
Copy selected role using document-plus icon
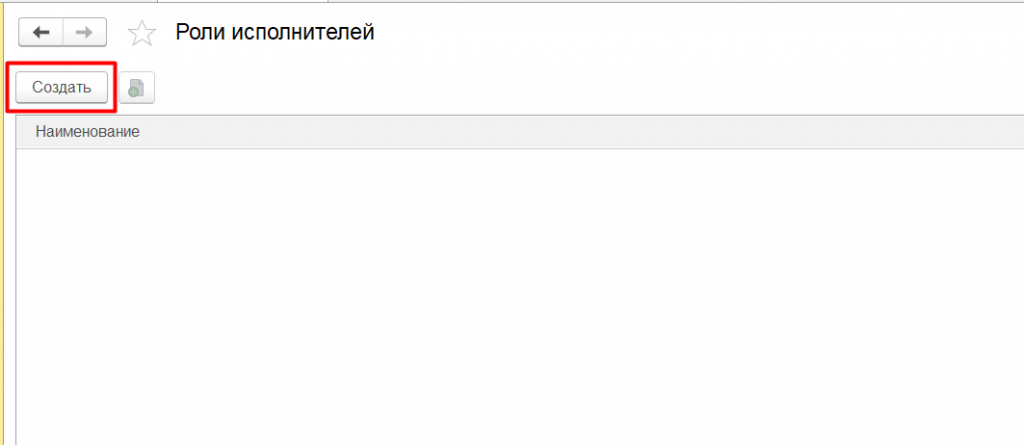click(x=136, y=88)
